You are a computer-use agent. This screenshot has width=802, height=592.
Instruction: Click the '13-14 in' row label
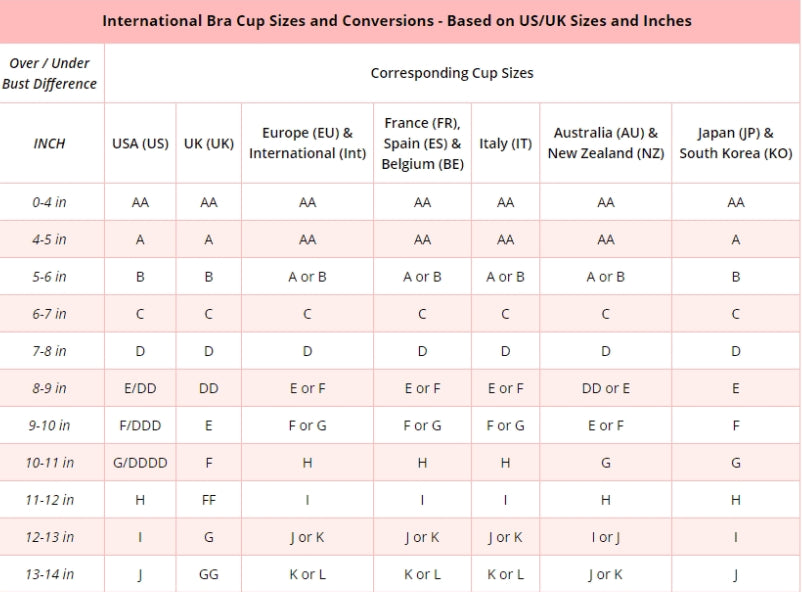tap(50, 574)
